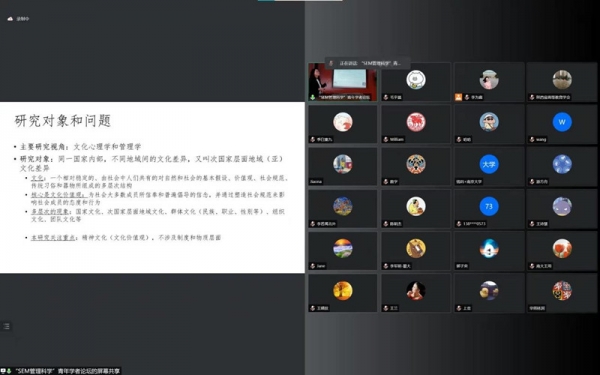Click the screen sharing status label at bottom
The width and height of the screenshot is (600, 375).
point(67,371)
